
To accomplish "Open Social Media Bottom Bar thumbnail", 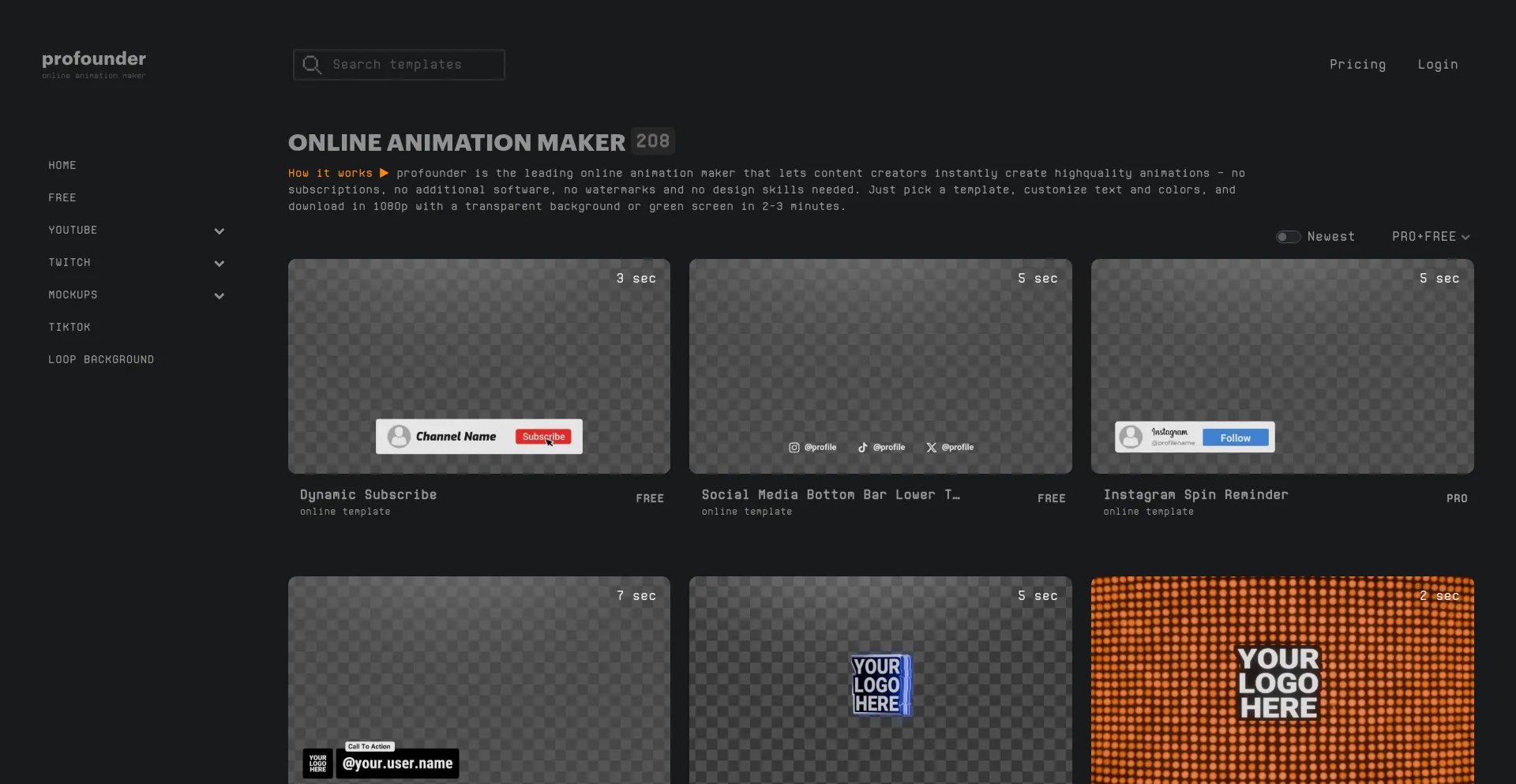I will tap(880, 366).
